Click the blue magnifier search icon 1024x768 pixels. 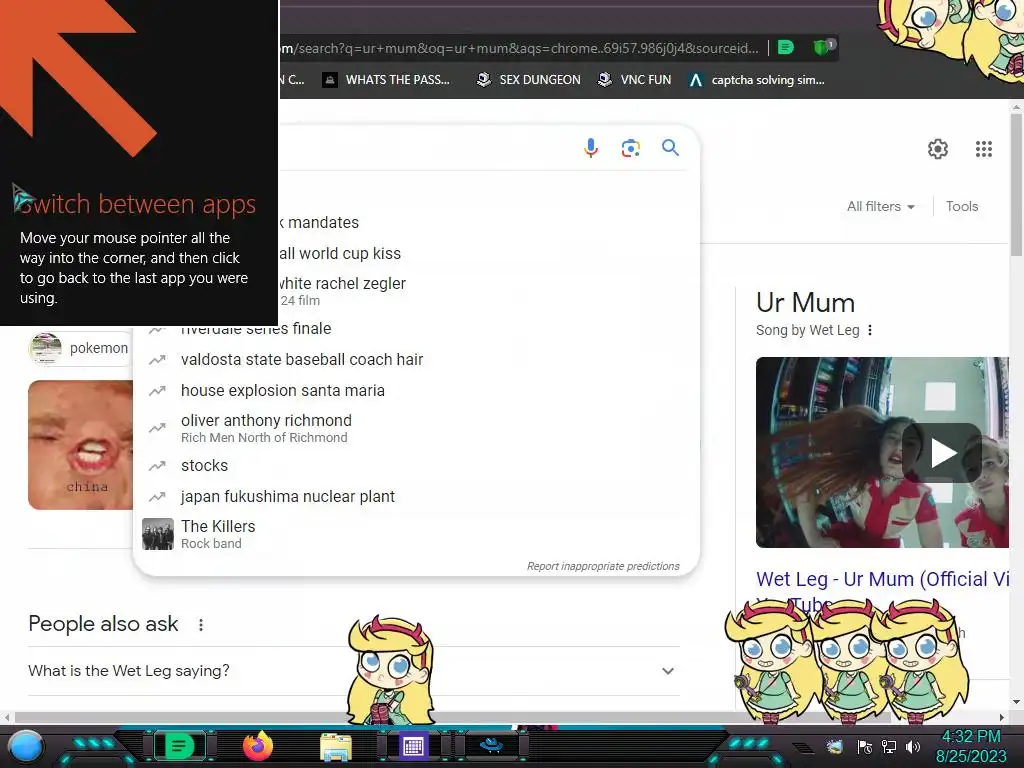pos(670,148)
